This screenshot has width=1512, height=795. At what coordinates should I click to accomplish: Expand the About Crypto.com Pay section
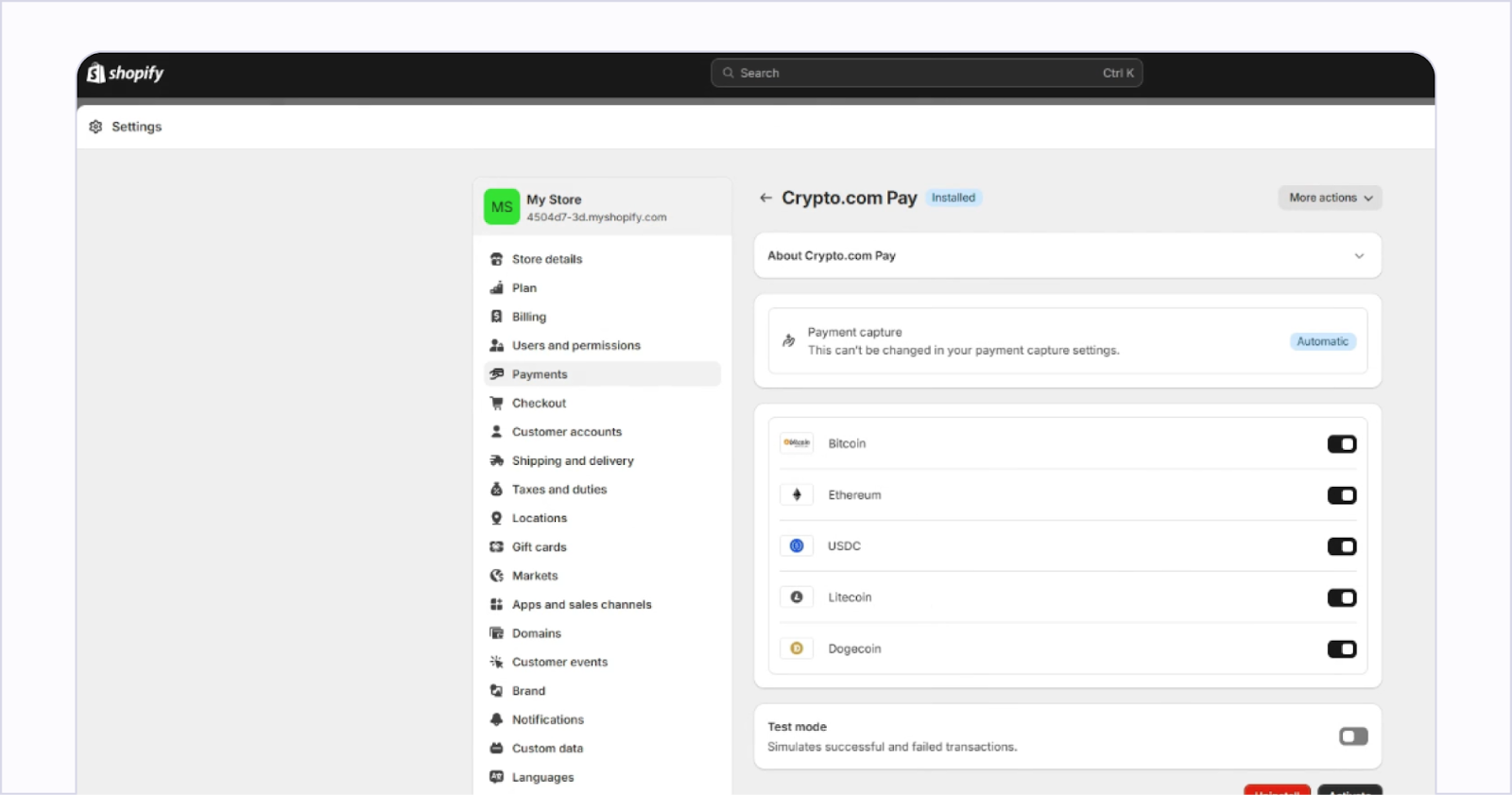point(1068,256)
